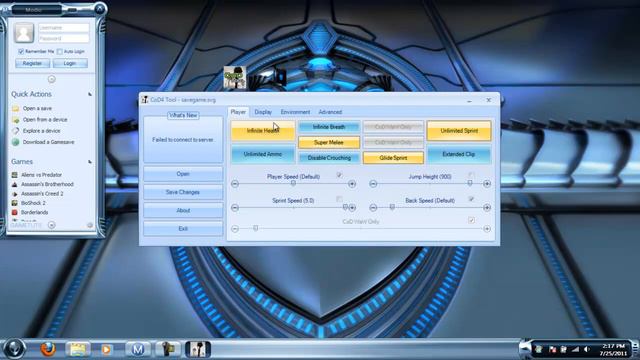Enable the Auto Login checkbox
Viewport: 640px width, 360px height.
pos(60,51)
